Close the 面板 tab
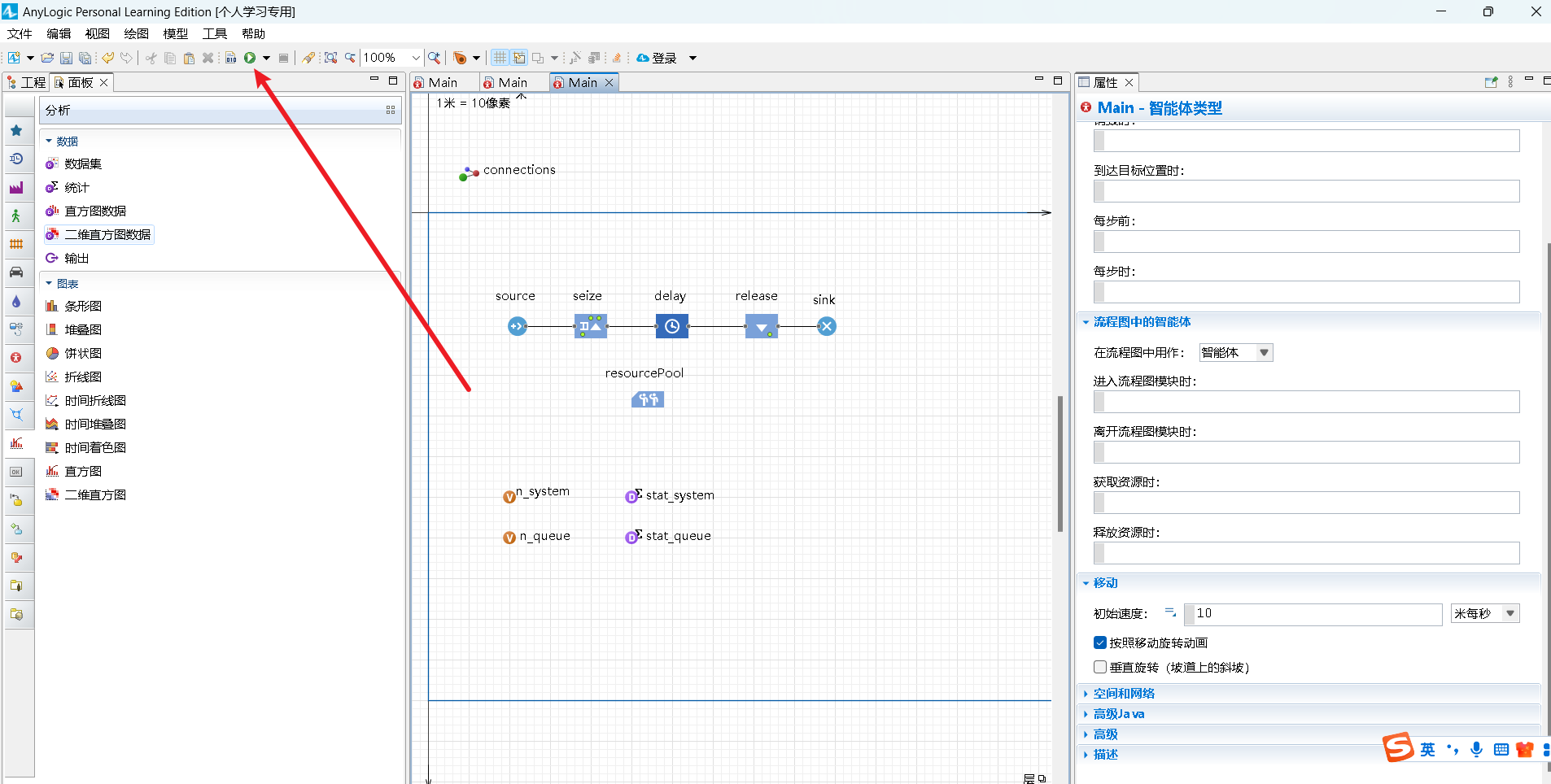Viewport: 1551px width, 784px height. [104, 83]
